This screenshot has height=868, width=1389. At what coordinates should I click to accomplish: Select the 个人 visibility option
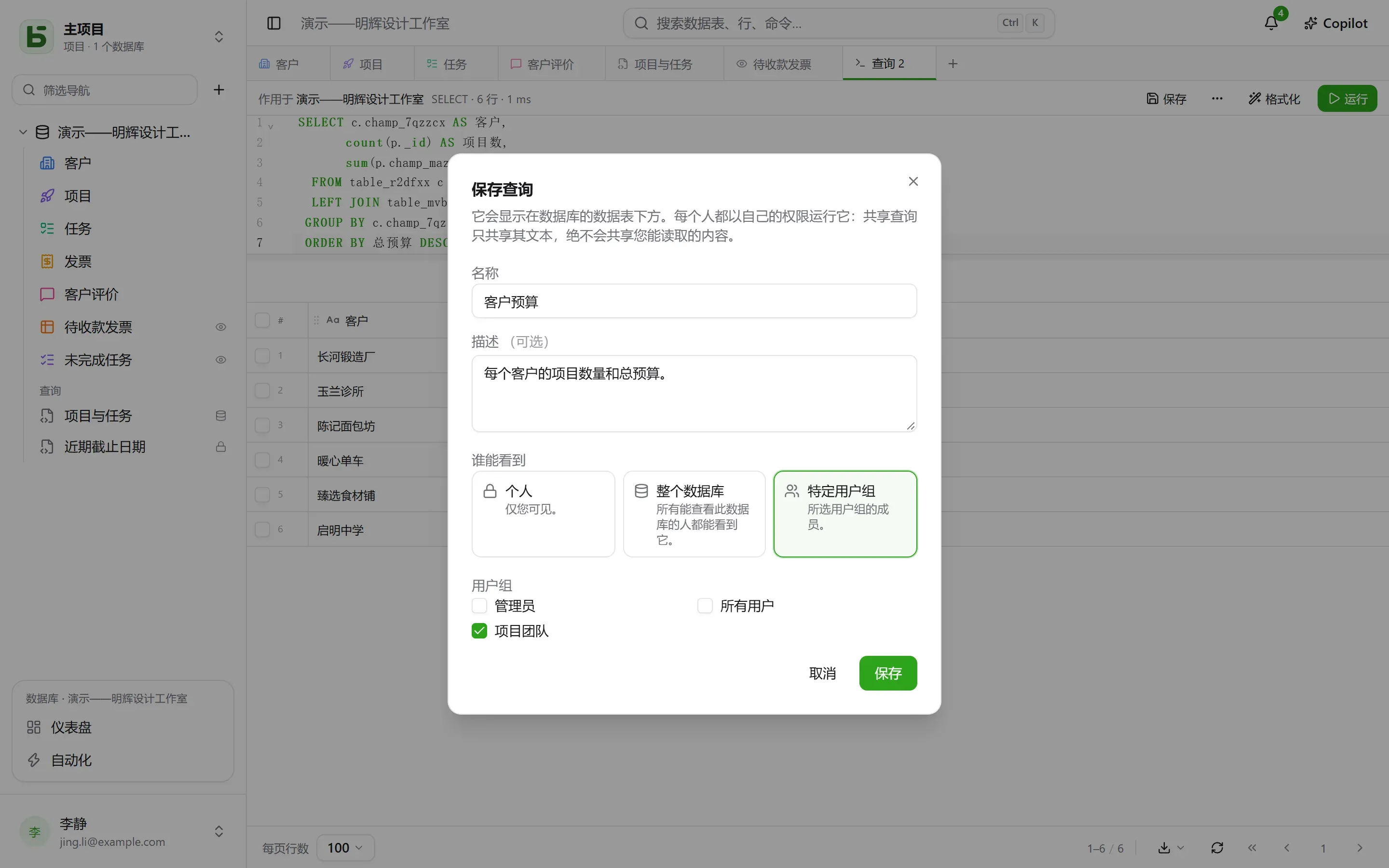[543, 514]
